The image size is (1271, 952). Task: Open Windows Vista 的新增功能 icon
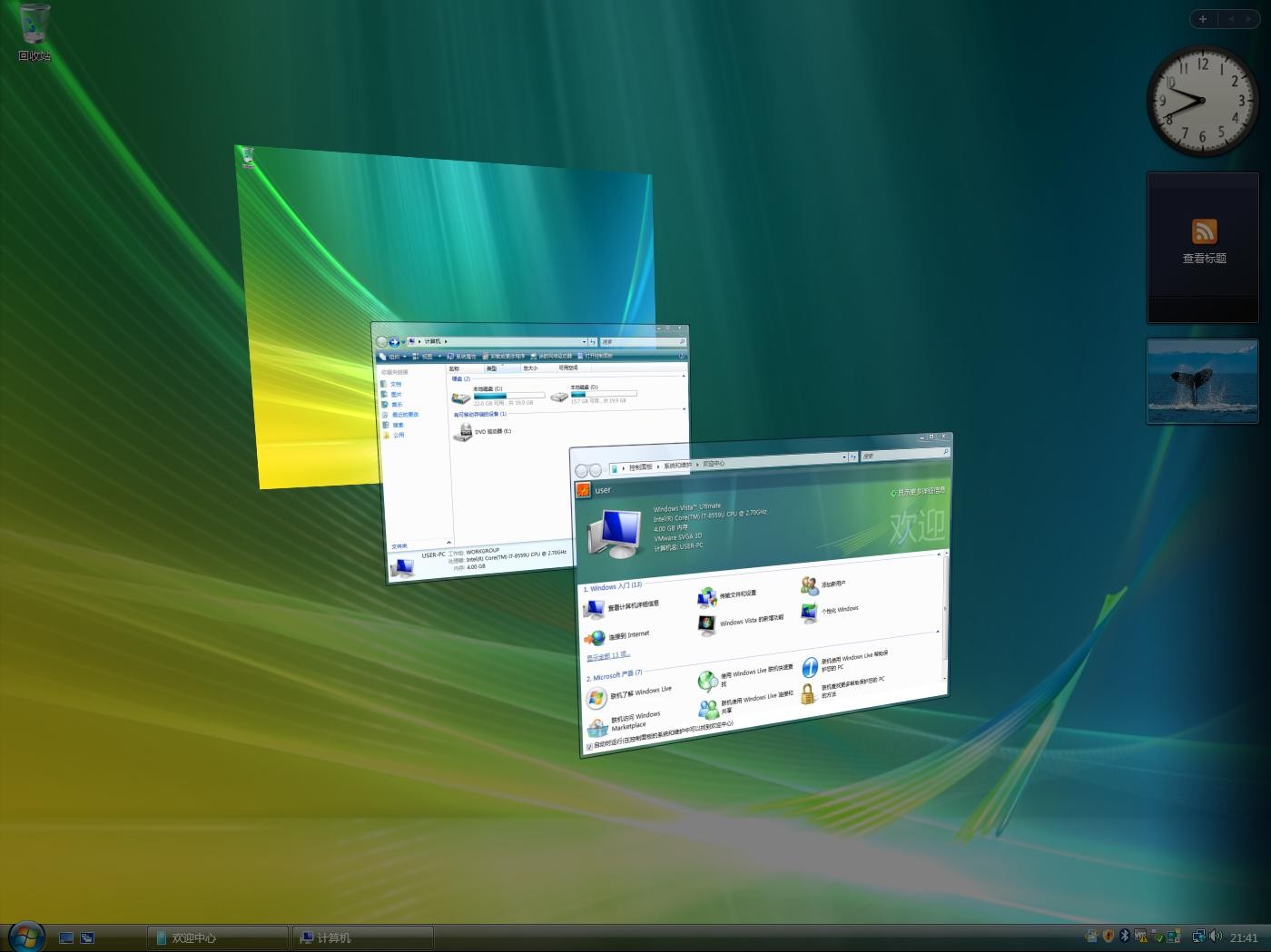(x=707, y=625)
